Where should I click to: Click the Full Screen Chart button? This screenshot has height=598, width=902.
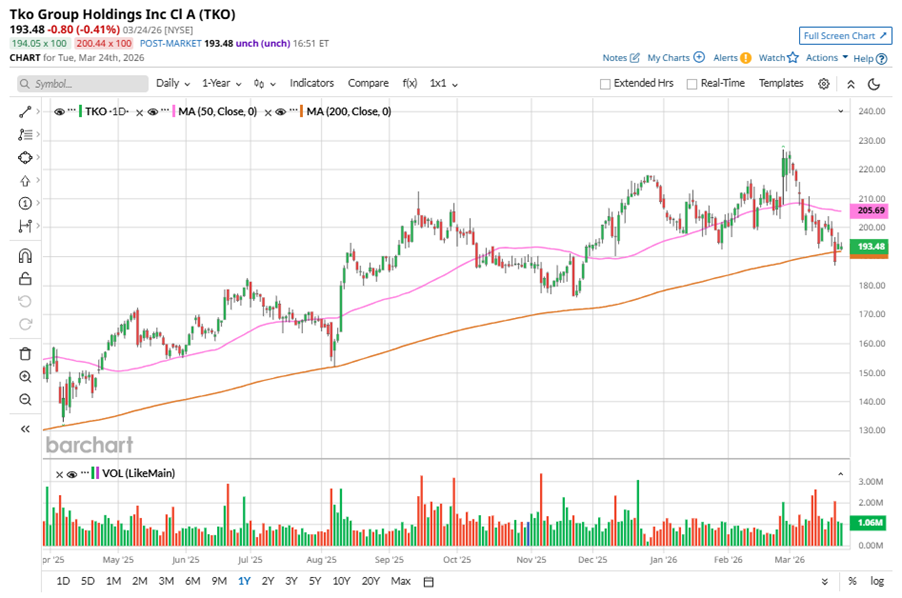845,36
